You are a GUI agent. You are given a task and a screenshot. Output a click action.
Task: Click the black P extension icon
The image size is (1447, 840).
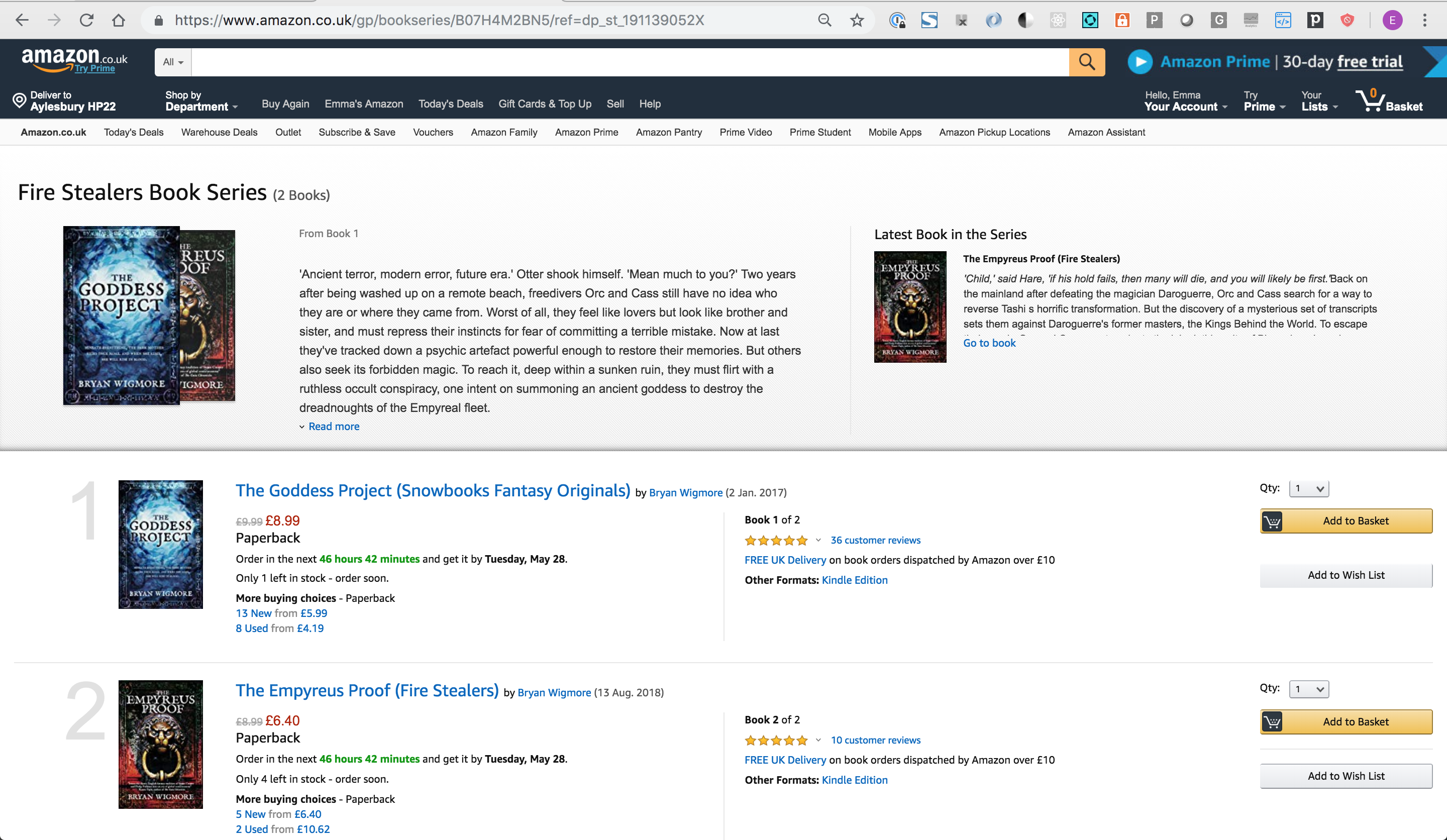tap(1315, 20)
